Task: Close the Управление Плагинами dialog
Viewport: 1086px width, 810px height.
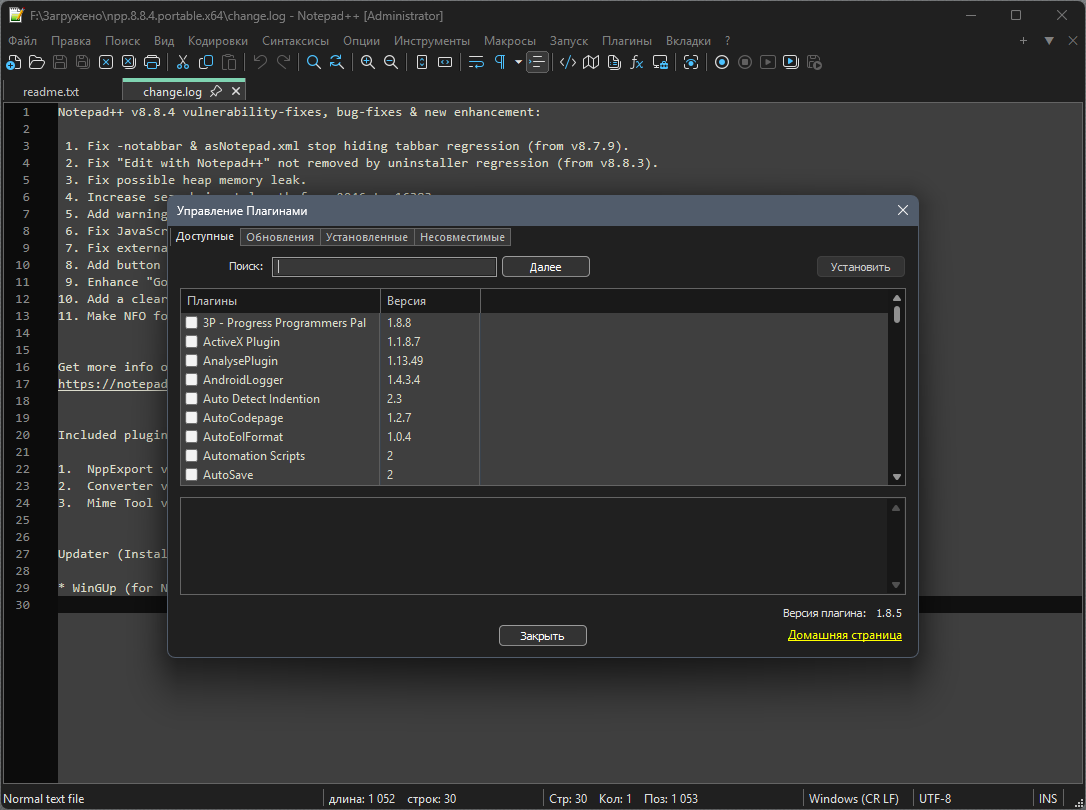Action: coord(902,210)
